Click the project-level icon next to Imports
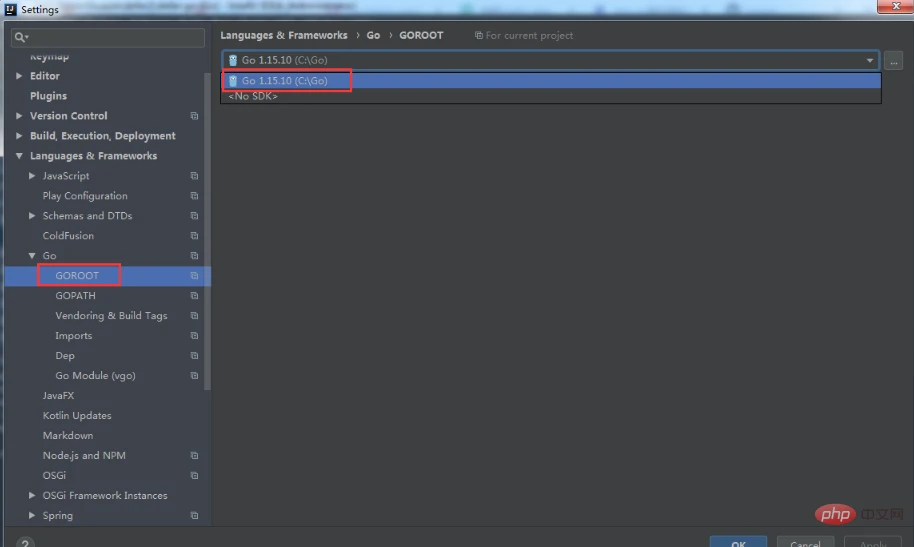The height and width of the screenshot is (547, 914). (x=194, y=336)
